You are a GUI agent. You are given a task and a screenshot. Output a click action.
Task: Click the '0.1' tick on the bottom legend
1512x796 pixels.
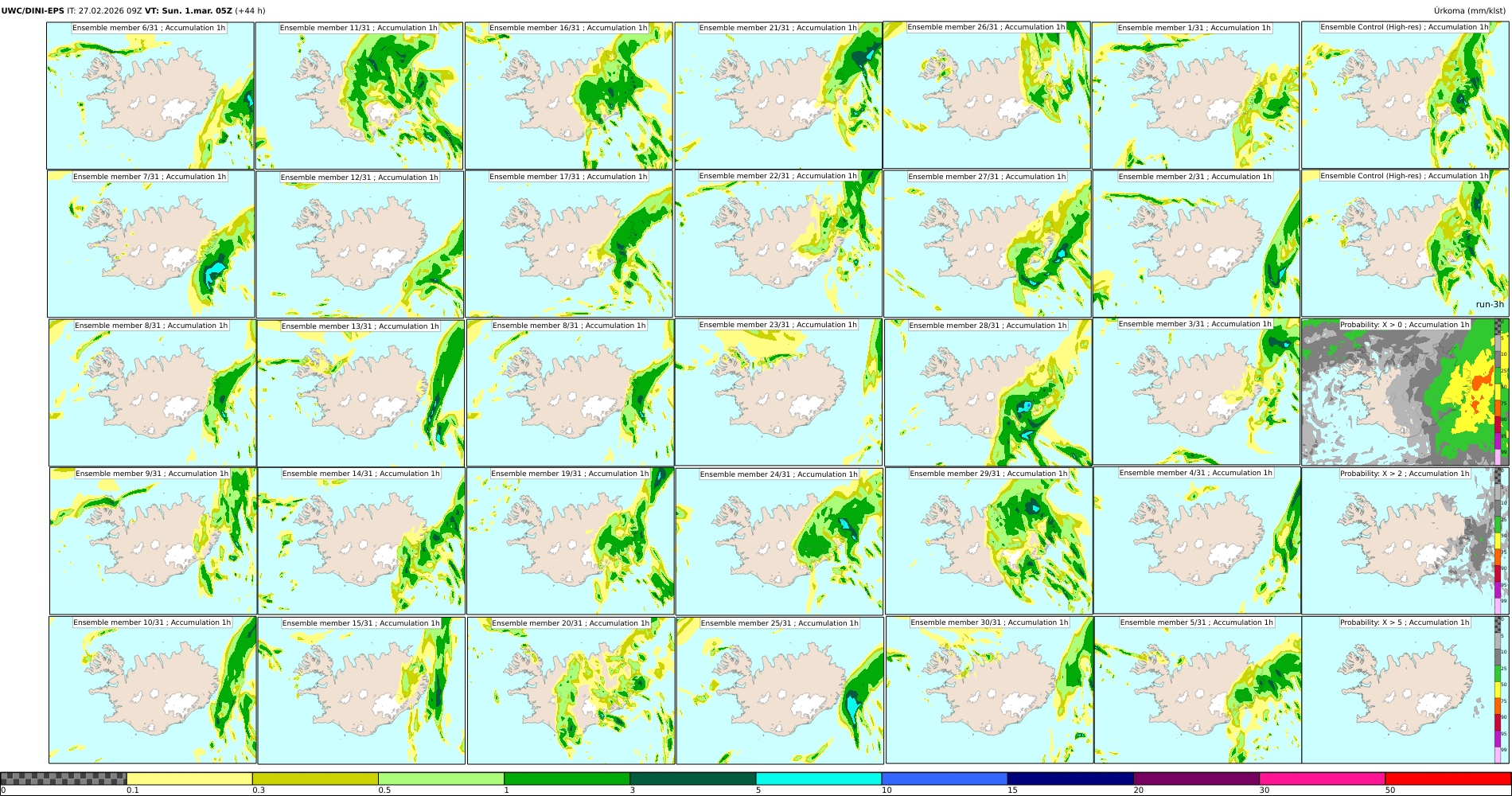[133, 790]
